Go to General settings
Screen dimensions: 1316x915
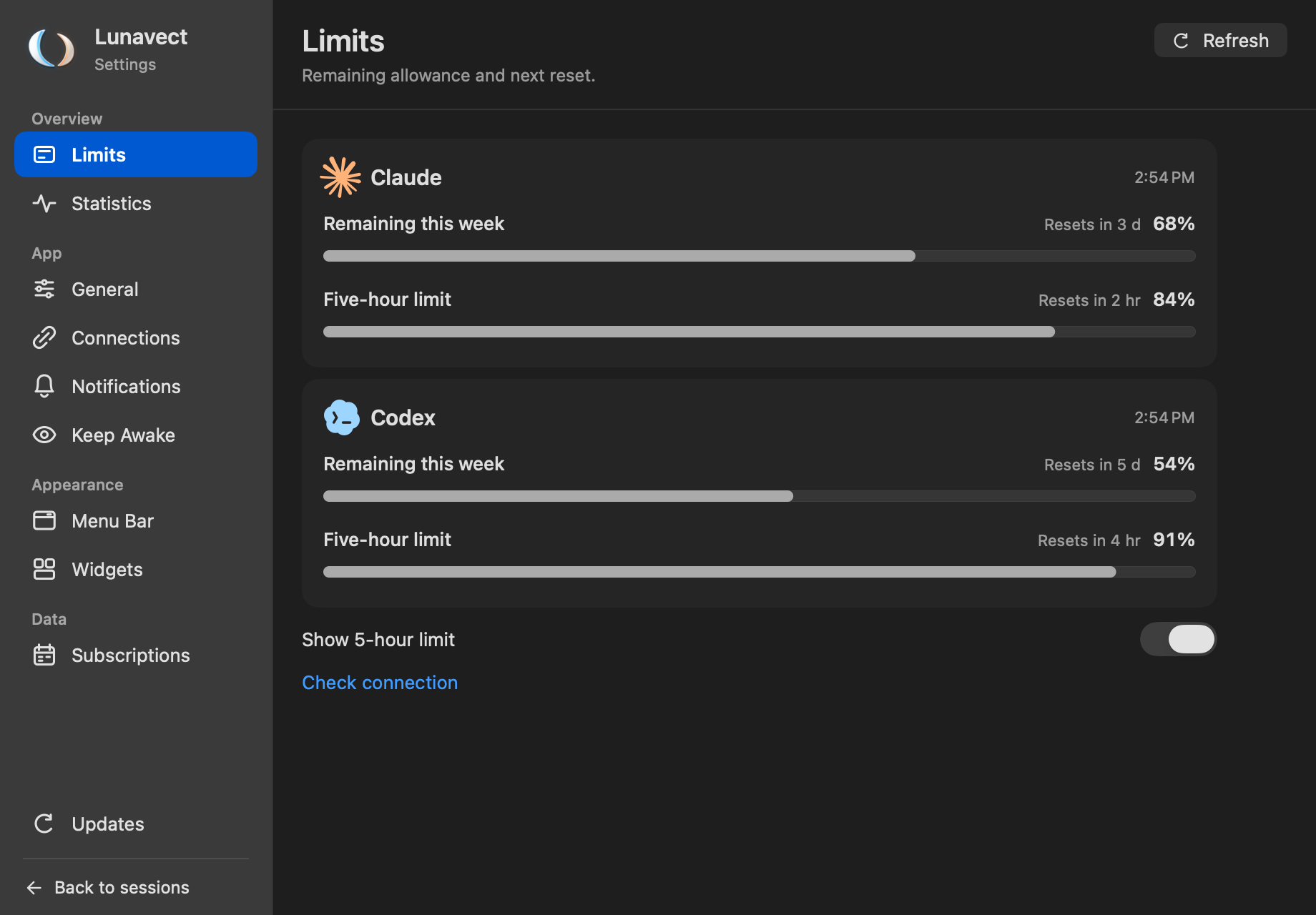coord(136,290)
